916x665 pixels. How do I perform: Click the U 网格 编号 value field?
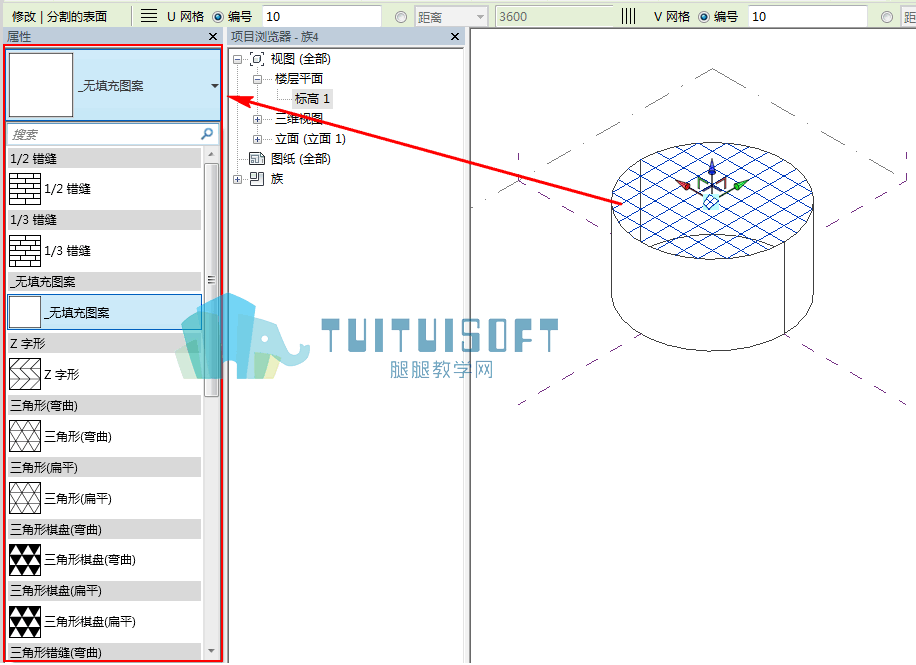click(x=322, y=16)
